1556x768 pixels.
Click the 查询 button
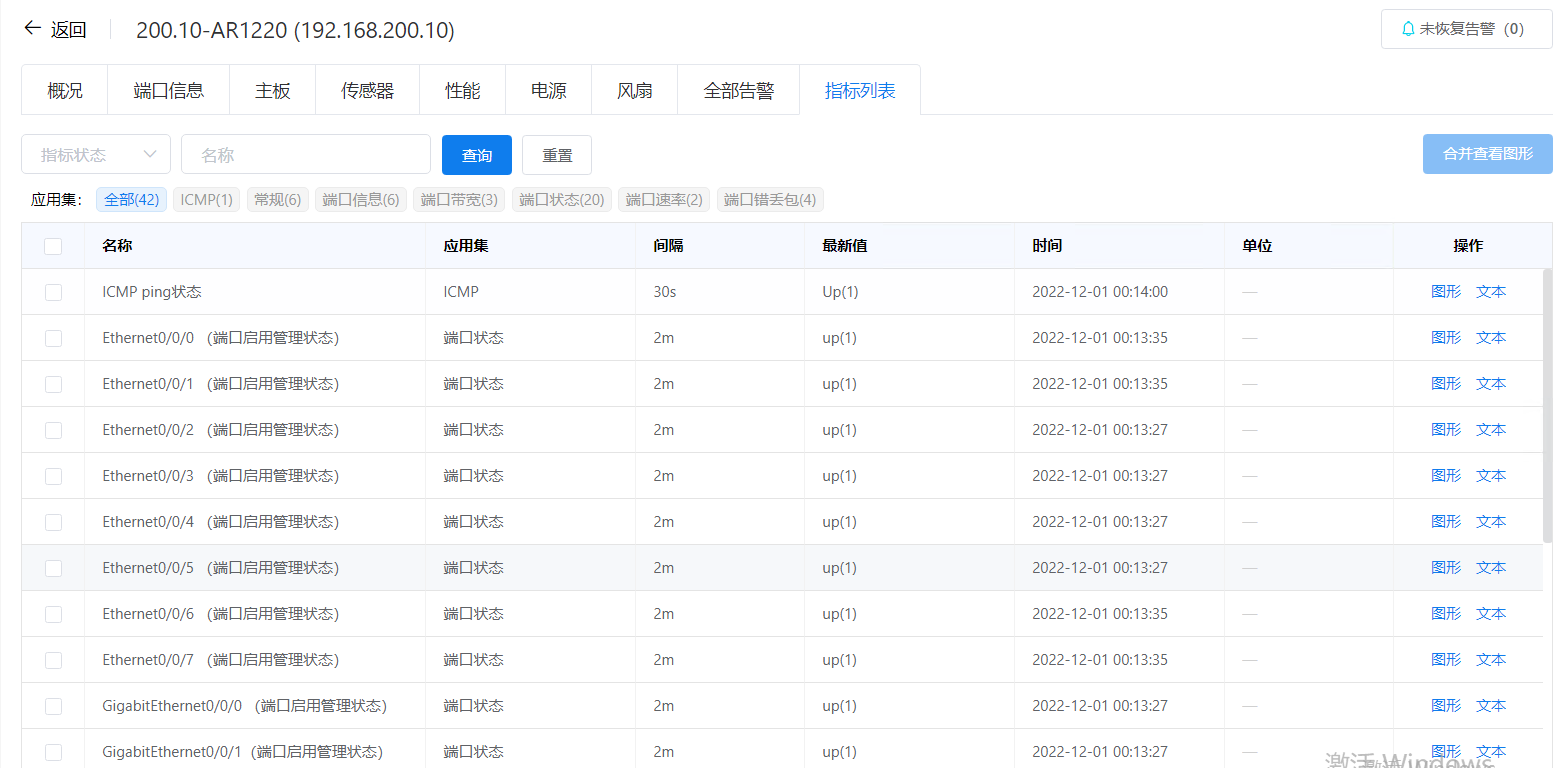tap(477, 155)
